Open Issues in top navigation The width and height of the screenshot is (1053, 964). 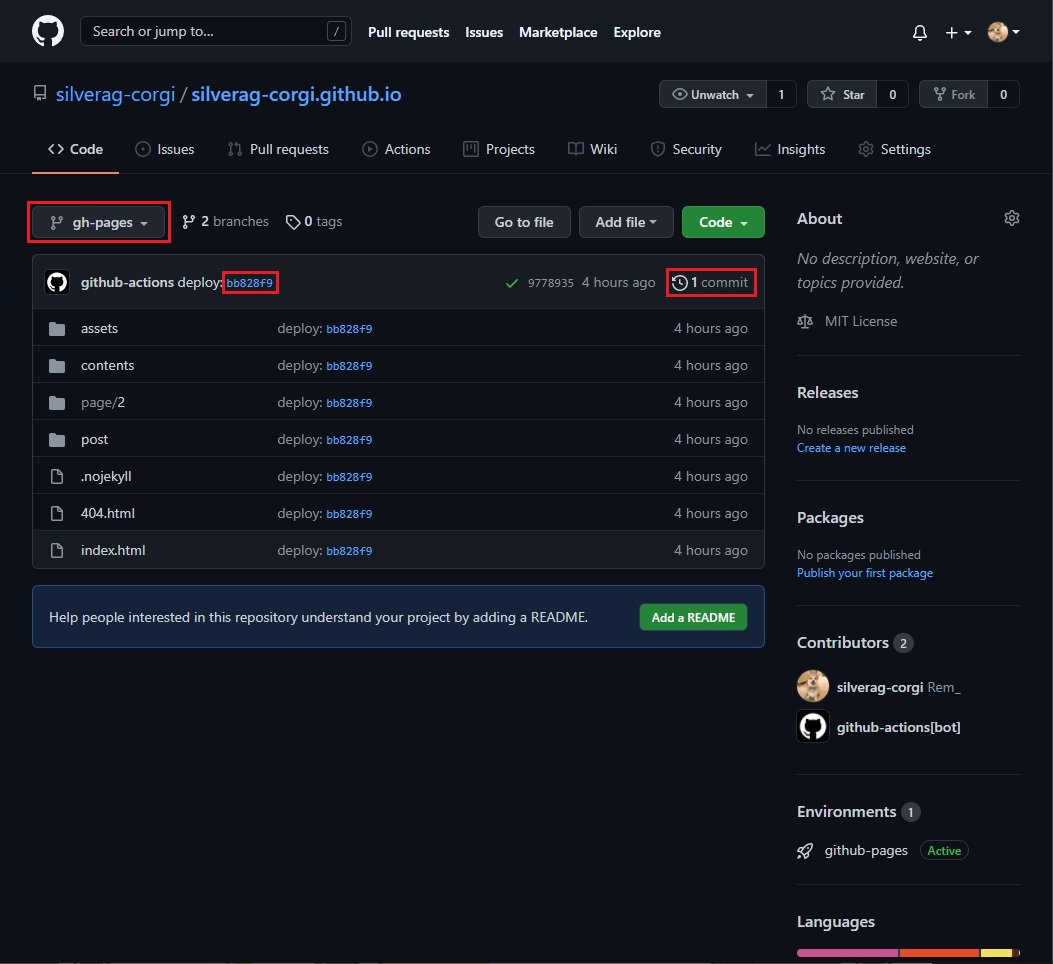484,32
